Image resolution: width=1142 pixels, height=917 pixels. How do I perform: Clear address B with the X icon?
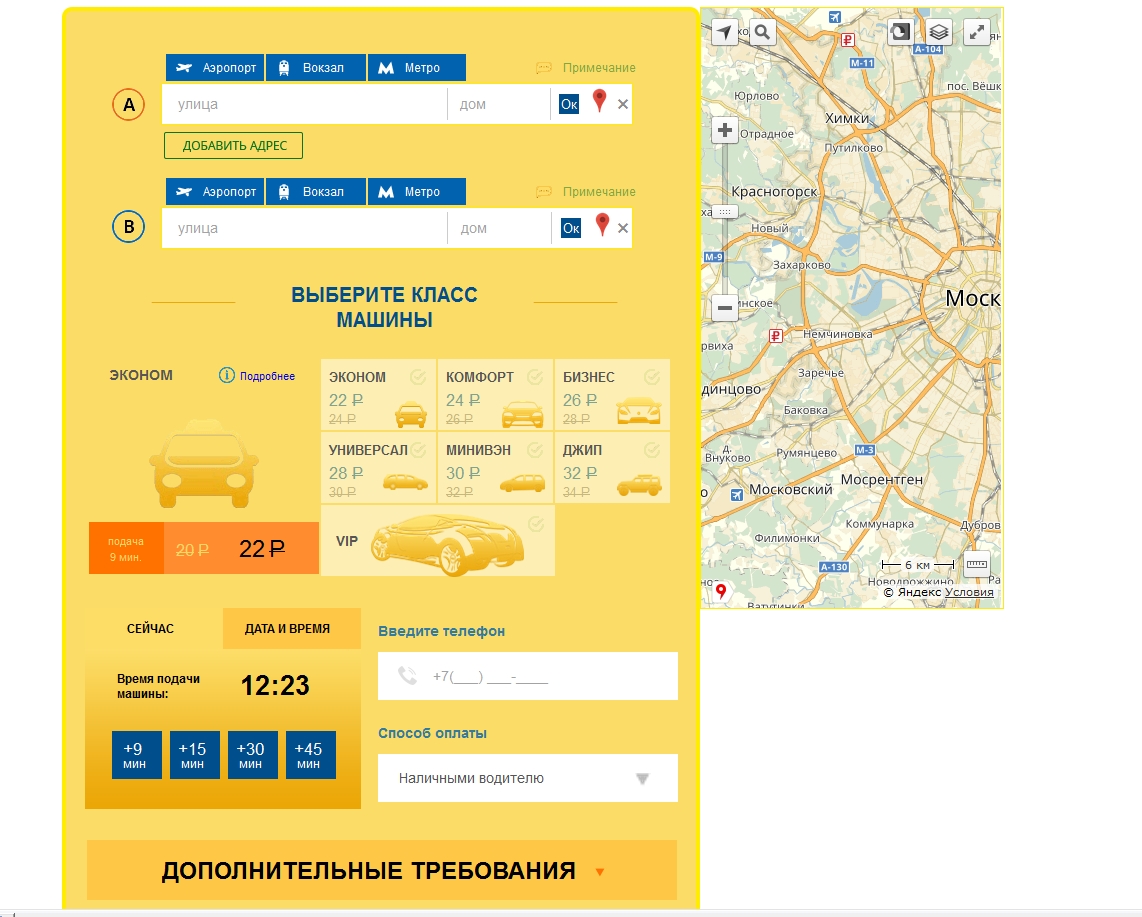pos(623,228)
